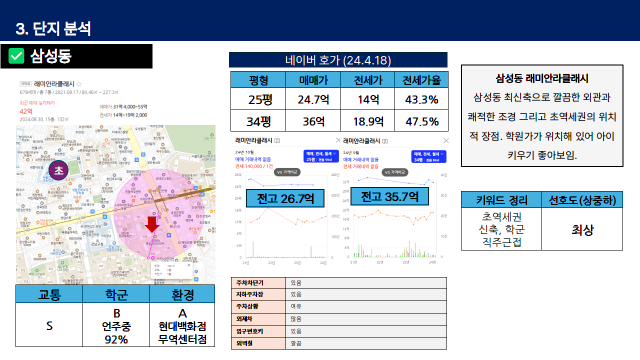Image resolution: width=640 pixels, height=360 pixels.
Task: Click the 전고 26.7억 label box
Action: click(285, 199)
